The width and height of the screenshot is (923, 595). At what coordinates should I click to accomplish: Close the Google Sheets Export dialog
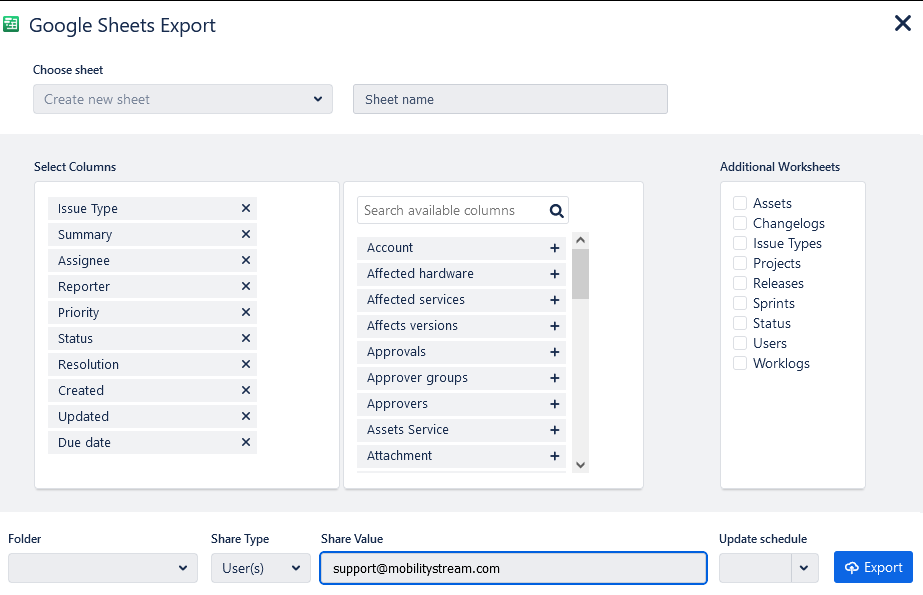tap(902, 23)
